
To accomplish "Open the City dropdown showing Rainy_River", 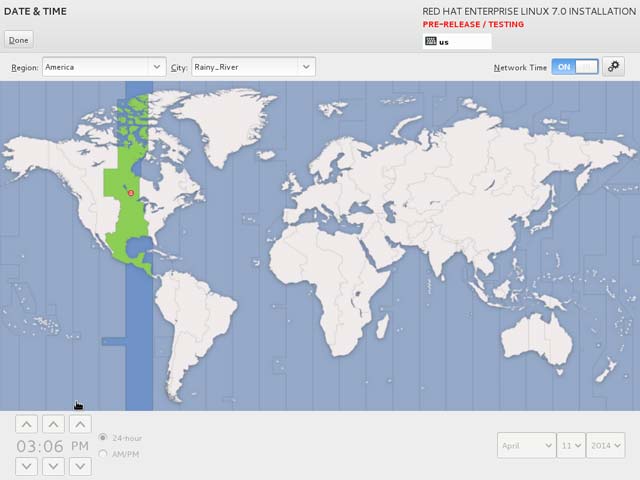I will pyautogui.click(x=253, y=67).
